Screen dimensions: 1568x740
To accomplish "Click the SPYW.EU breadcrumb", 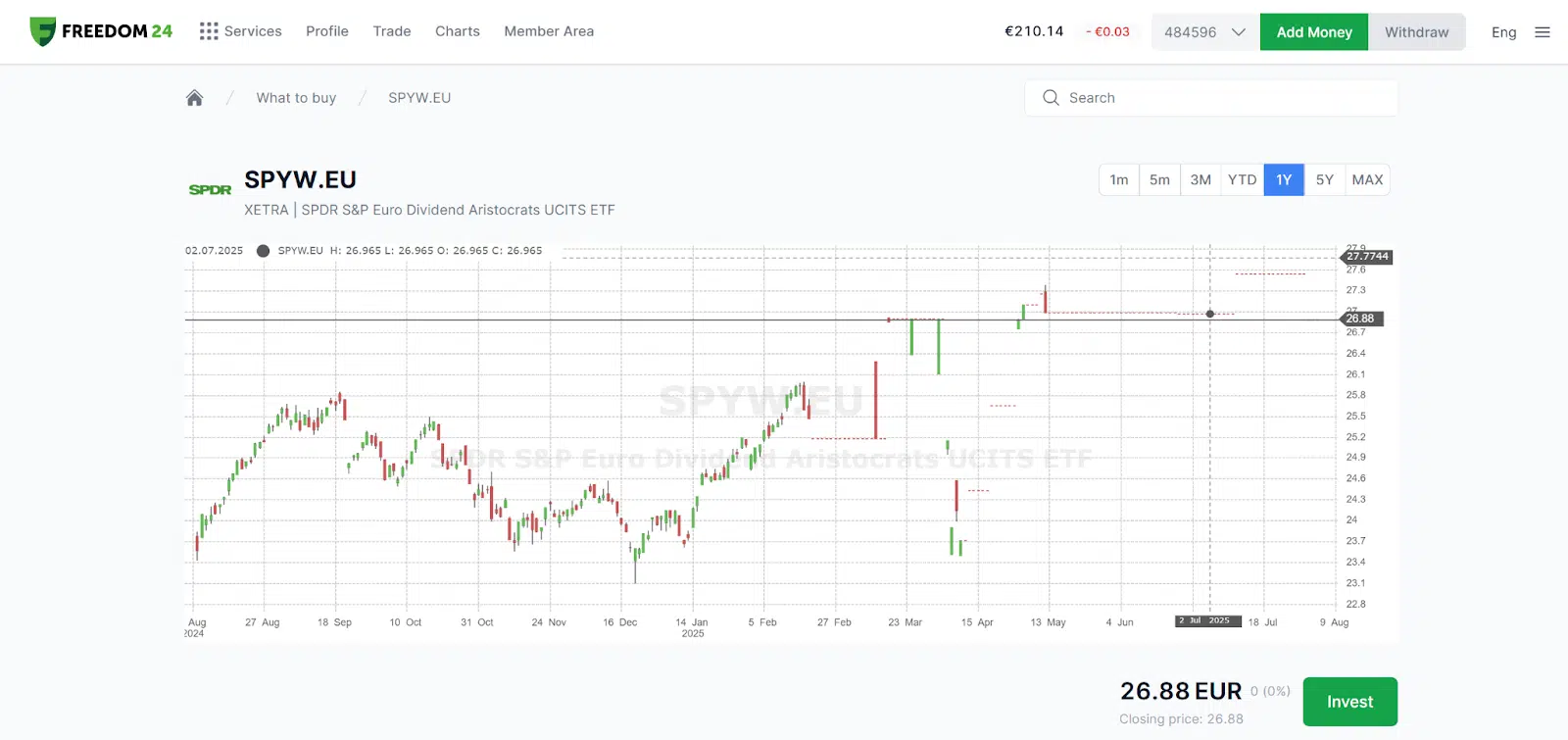I will [x=419, y=98].
